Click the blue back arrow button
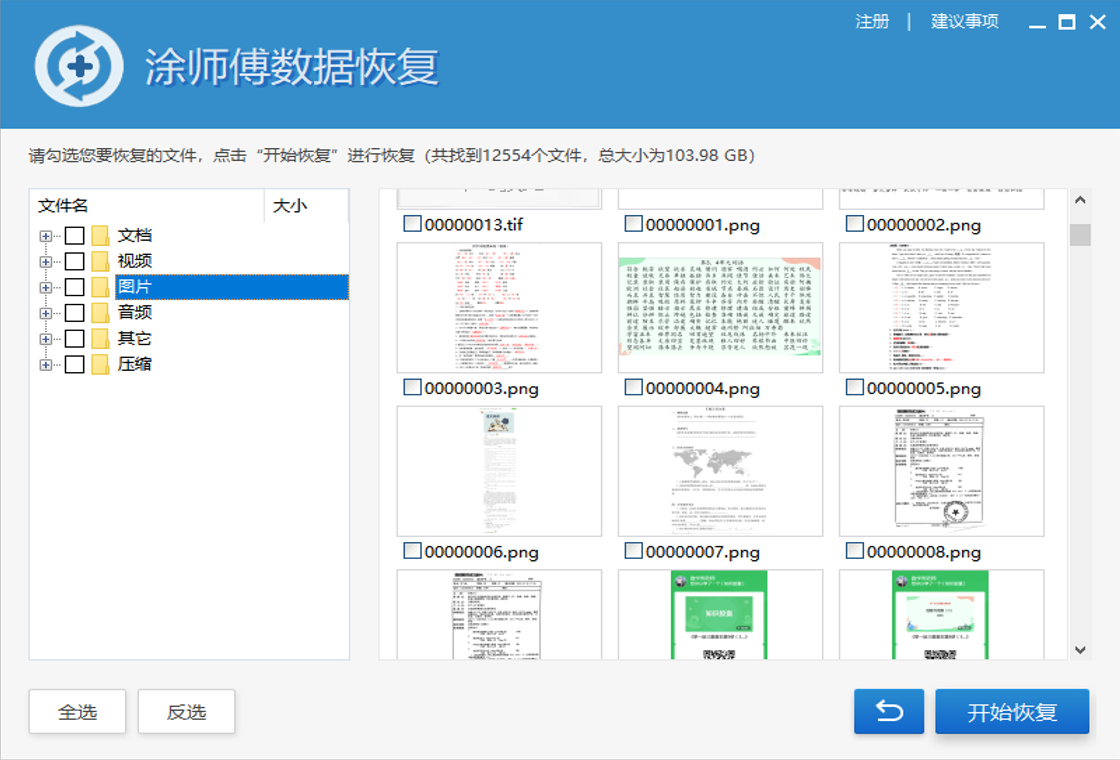 click(x=888, y=712)
